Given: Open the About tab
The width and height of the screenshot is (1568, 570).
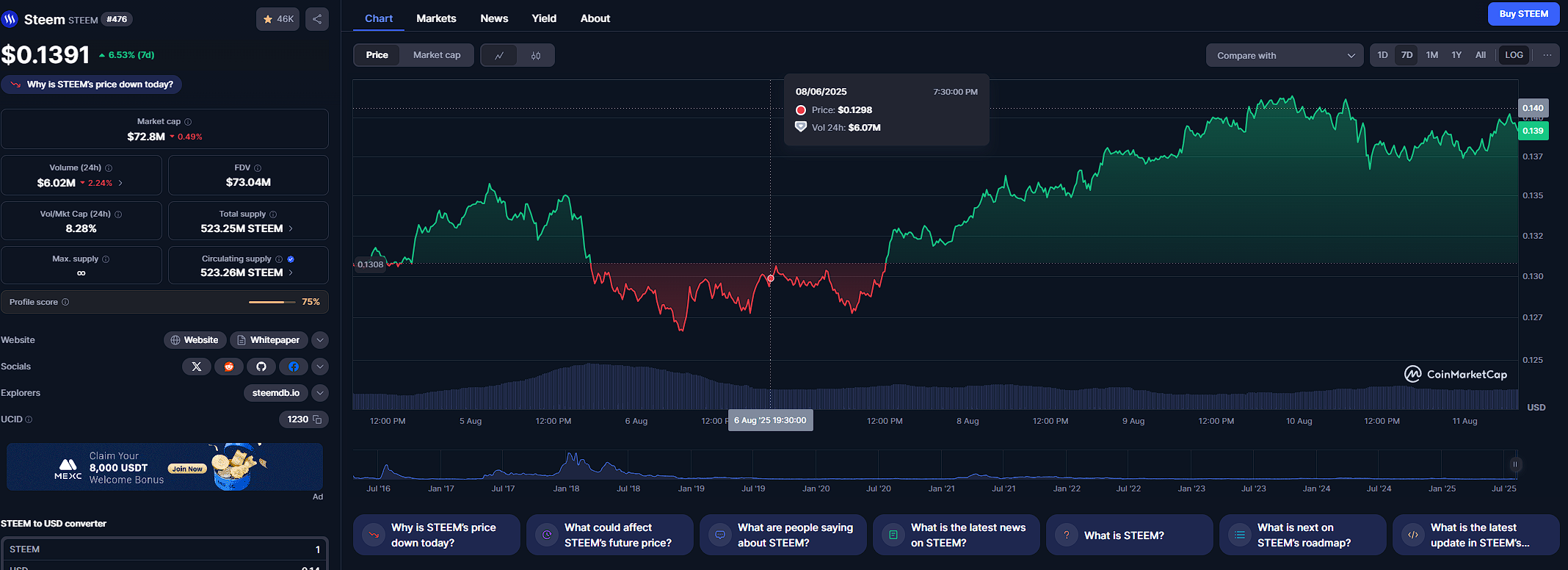Looking at the screenshot, I should pyautogui.click(x=595, y=18).
